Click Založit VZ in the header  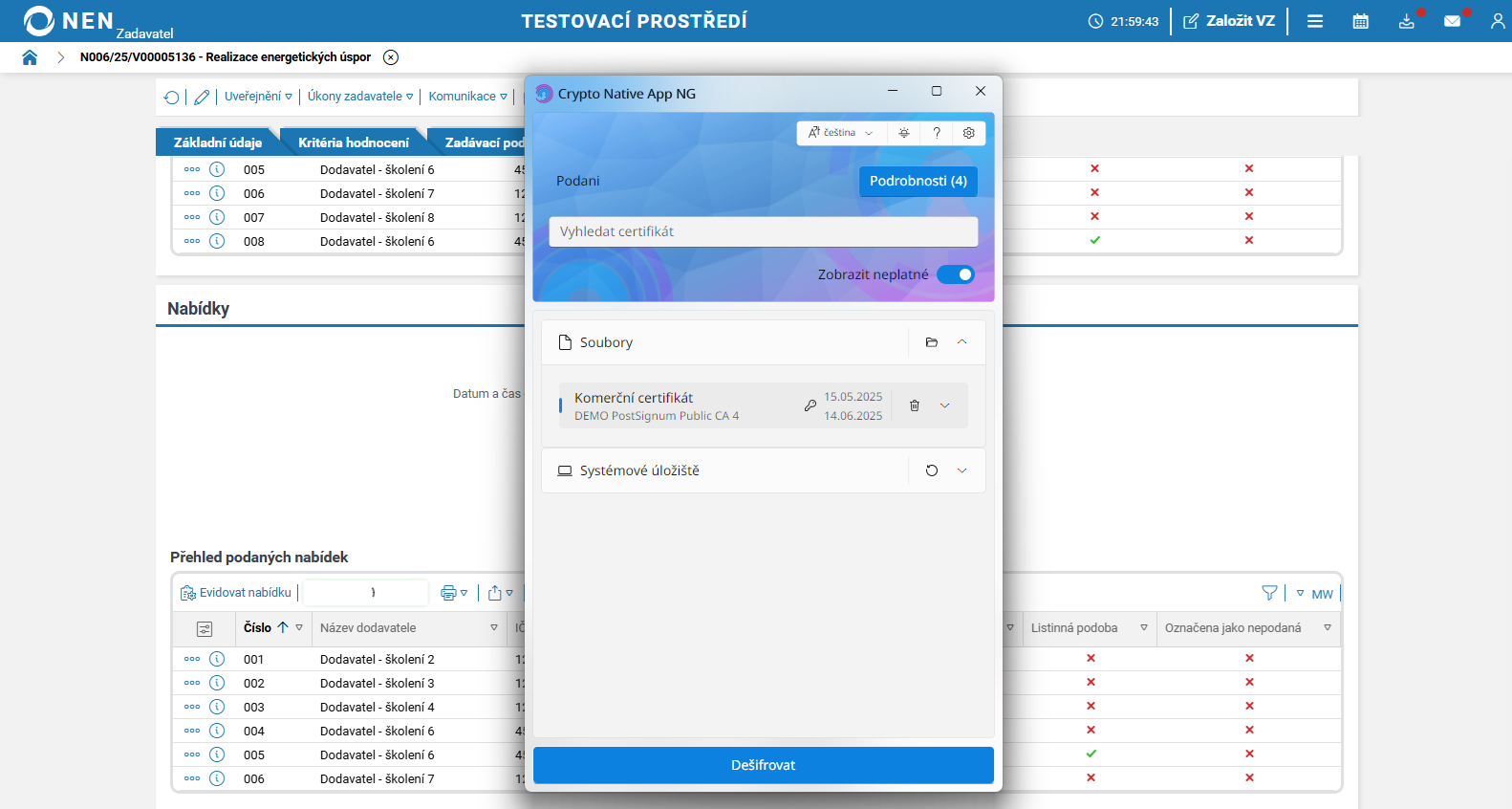[1229, 21]
